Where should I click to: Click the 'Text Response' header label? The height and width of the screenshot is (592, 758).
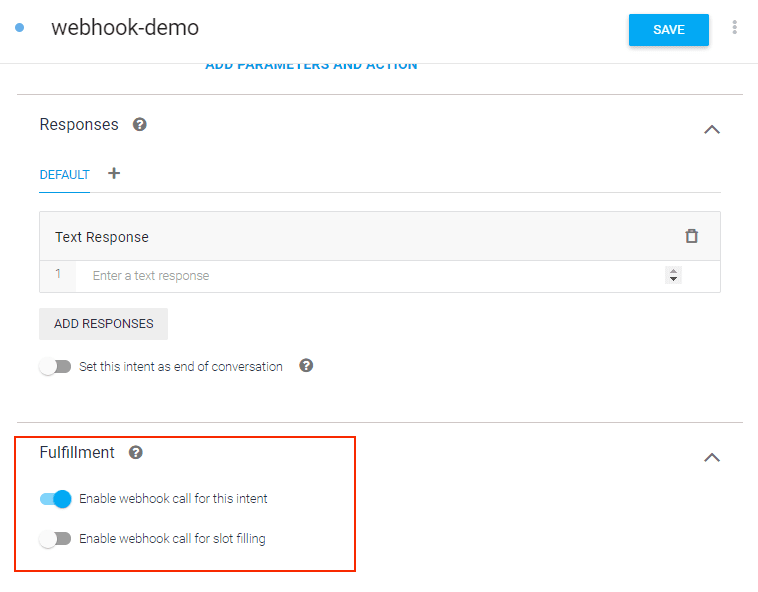[102, 237]
